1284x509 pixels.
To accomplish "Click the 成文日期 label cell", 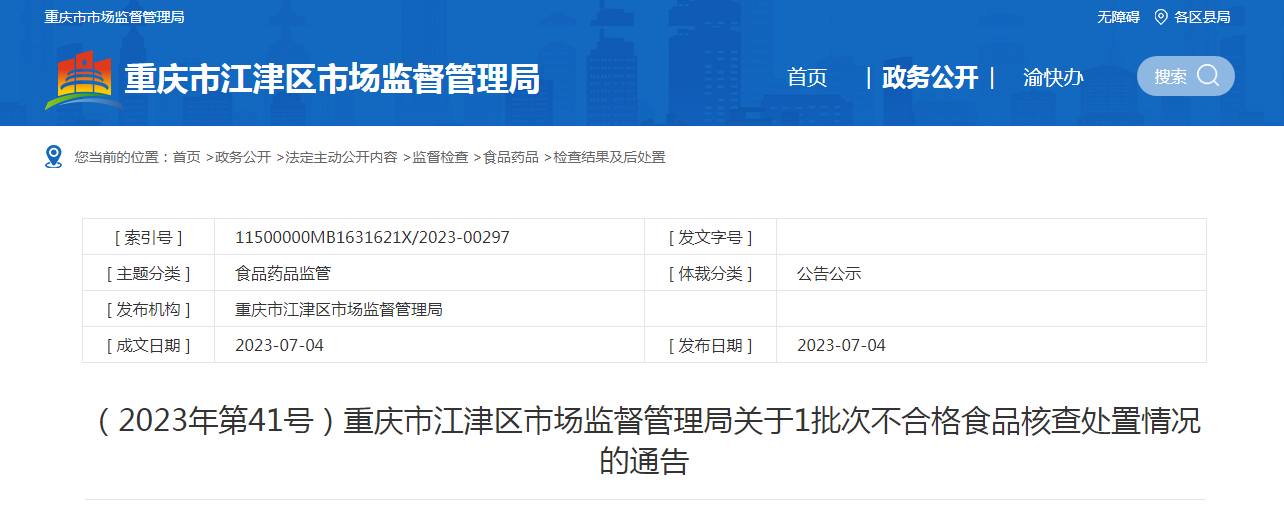I will [148, 345].
